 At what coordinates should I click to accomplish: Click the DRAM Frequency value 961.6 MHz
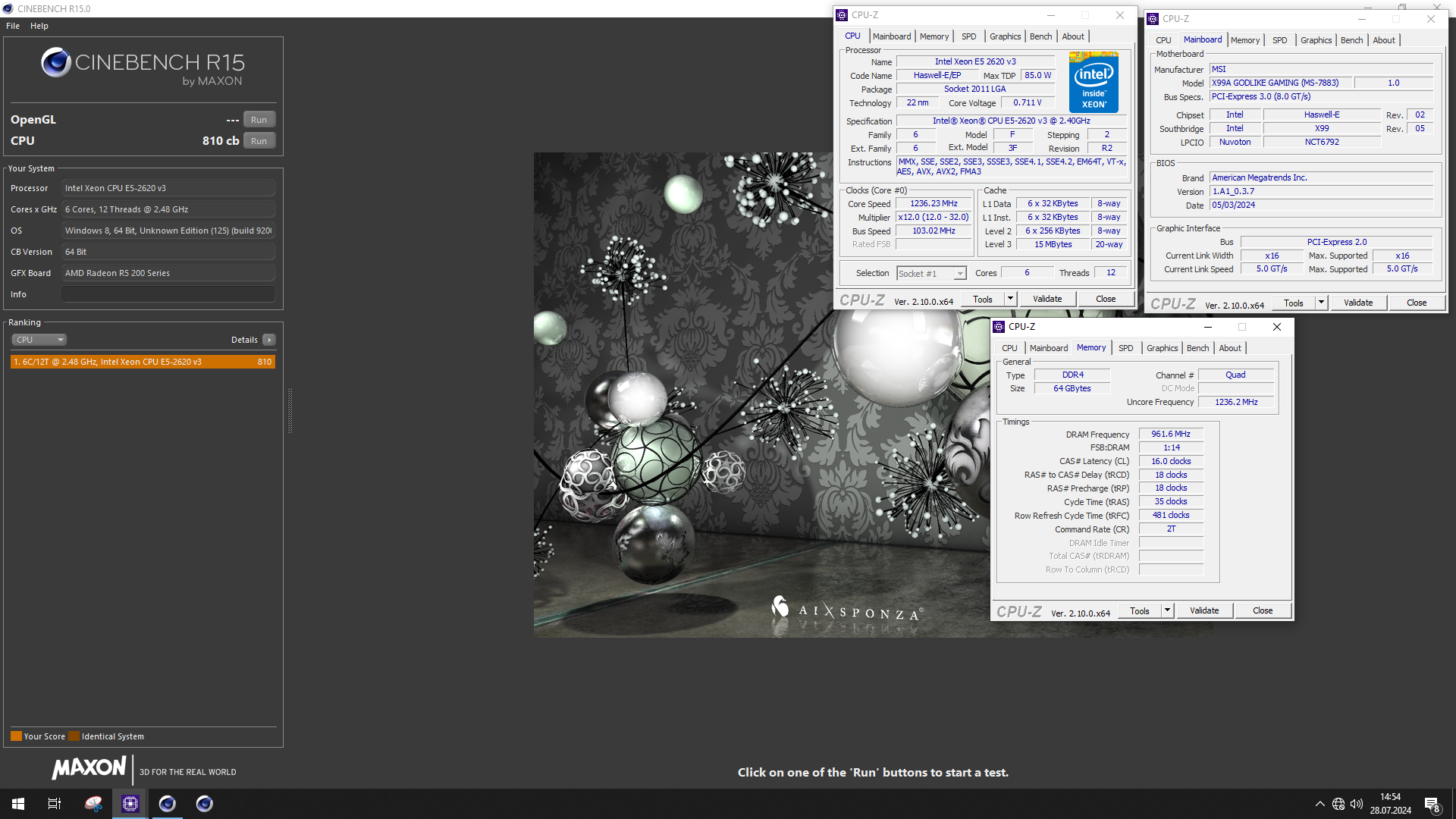coord(1171,434)
